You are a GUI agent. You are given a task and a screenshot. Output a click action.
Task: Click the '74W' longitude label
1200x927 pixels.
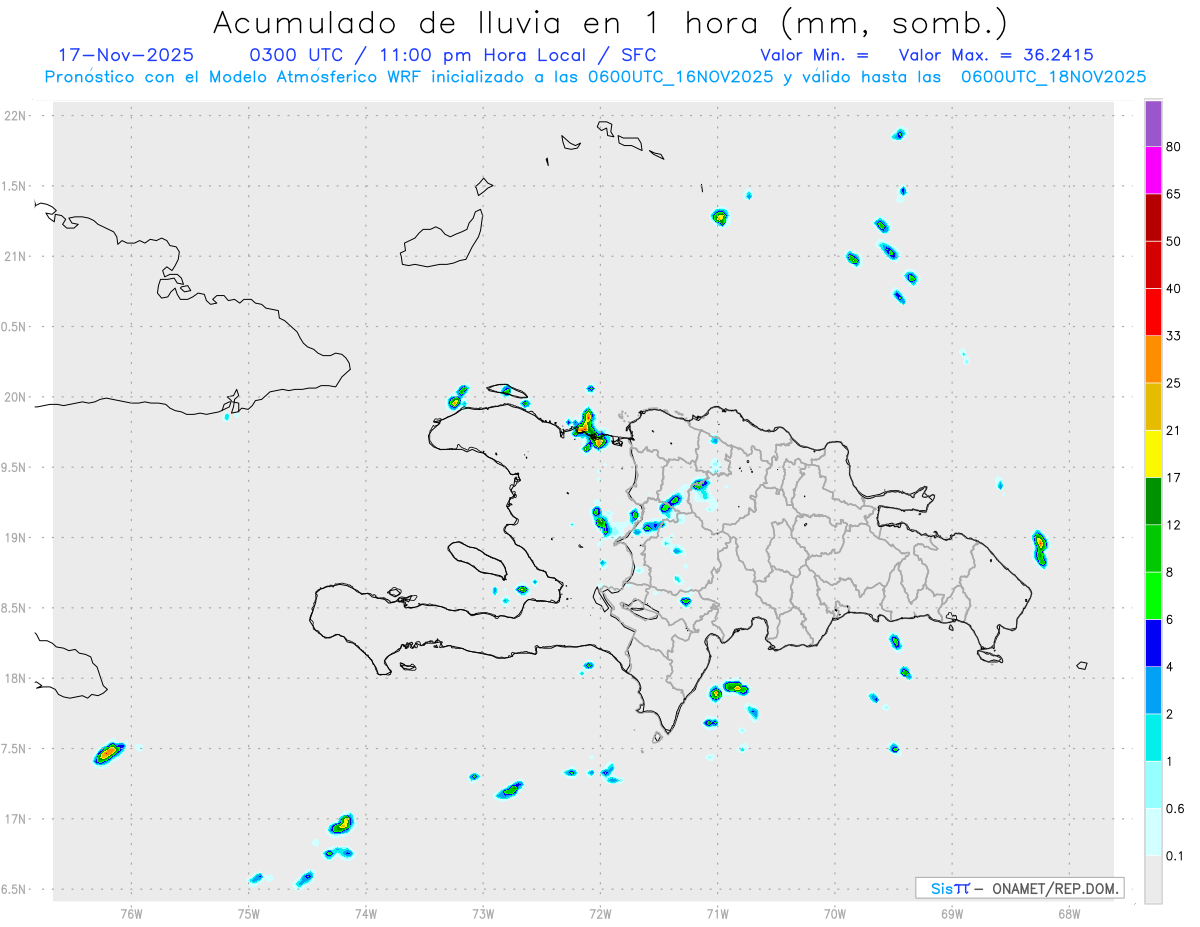(x=366, y=913)
